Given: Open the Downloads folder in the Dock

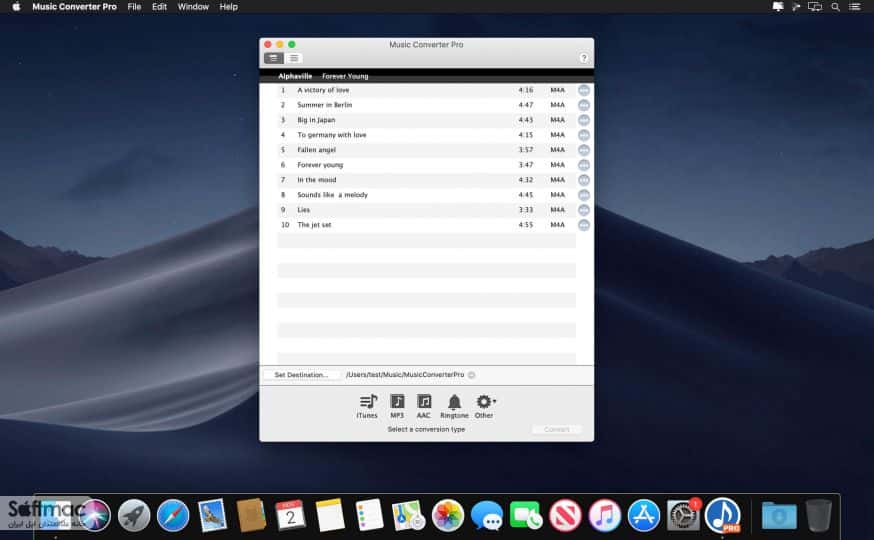Looking at the screenshot, I should 779,515.
